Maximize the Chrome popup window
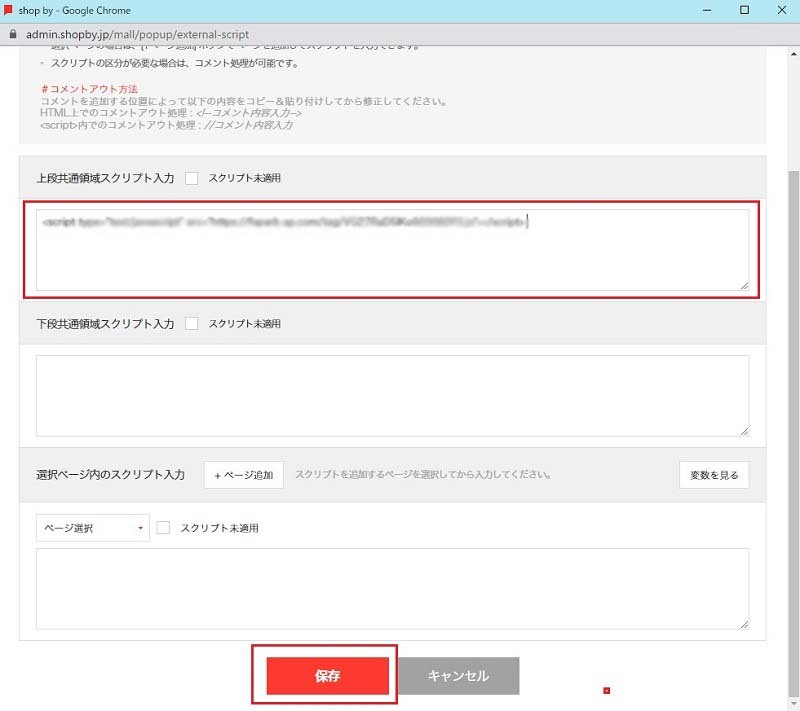This screenshot has width=800, height=711. pos(744,10)
